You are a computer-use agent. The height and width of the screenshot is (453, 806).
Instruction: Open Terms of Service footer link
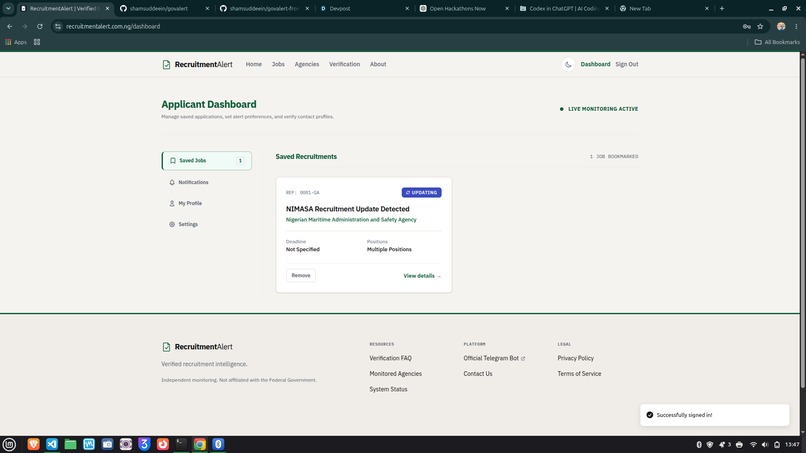[x=579, y=374]
